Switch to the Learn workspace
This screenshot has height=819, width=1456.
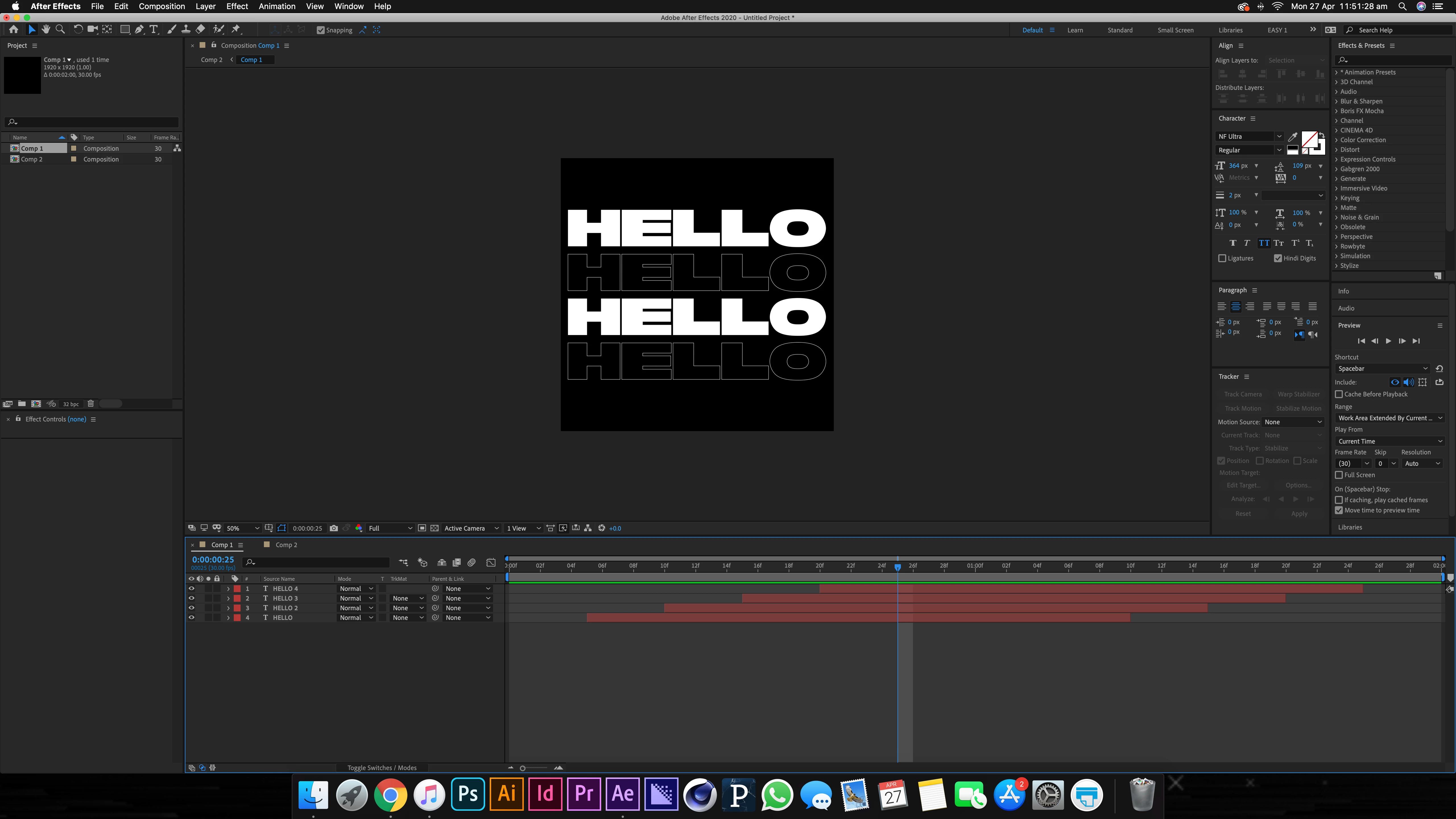click(1074, 30)
